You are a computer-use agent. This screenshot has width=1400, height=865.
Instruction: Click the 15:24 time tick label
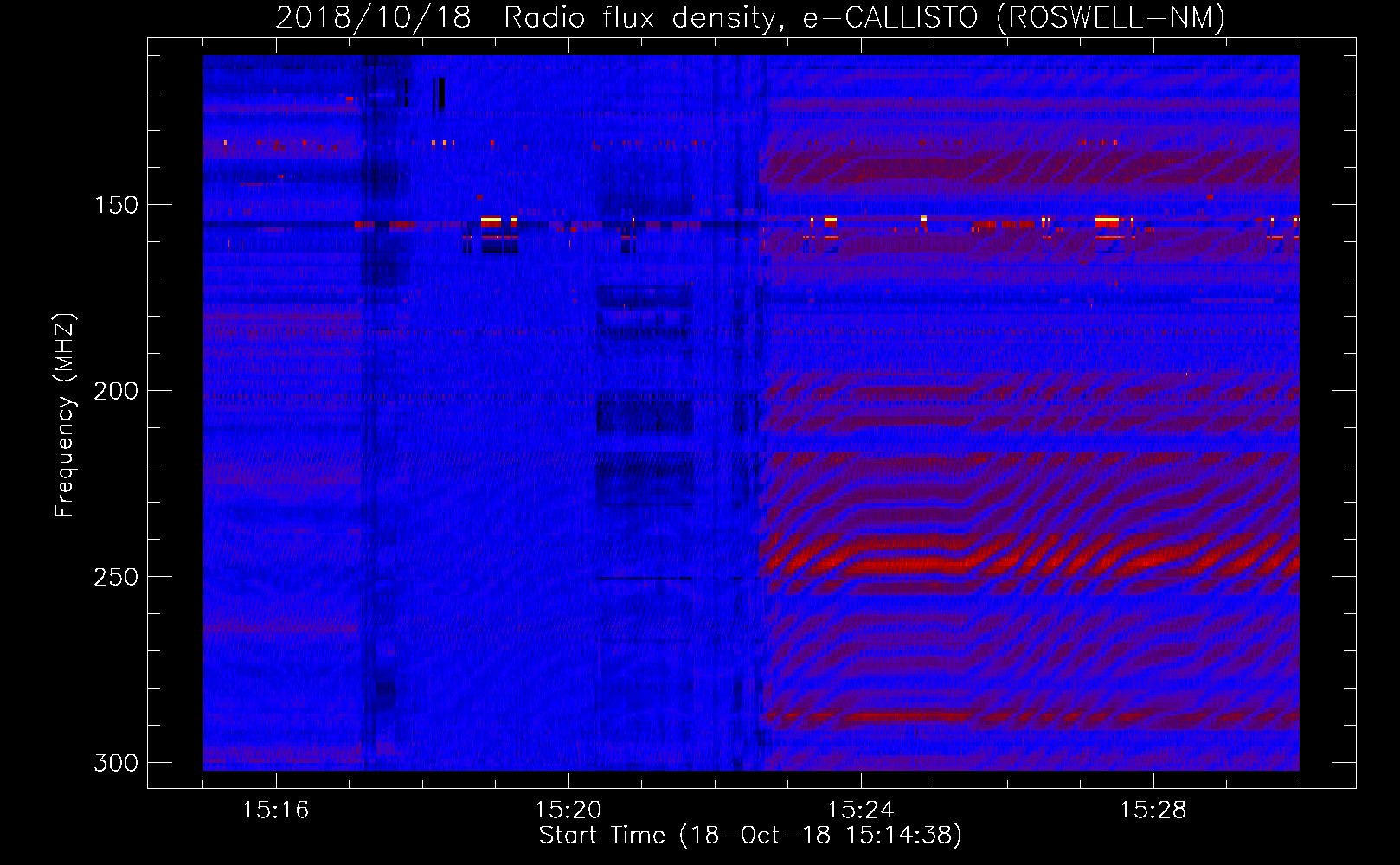(861, 811)
